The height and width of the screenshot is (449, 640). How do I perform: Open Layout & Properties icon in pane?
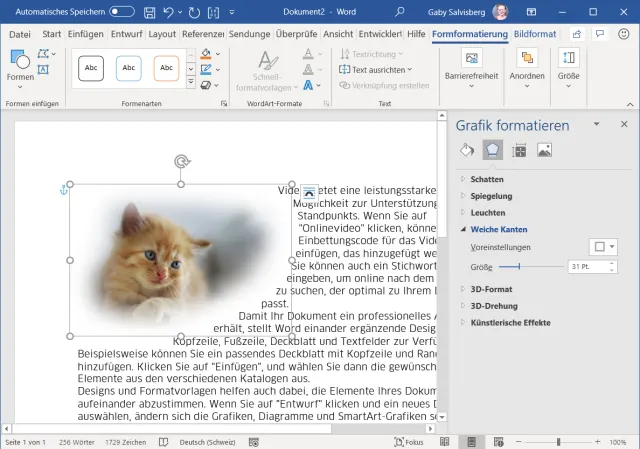click(x=518, y=150)
